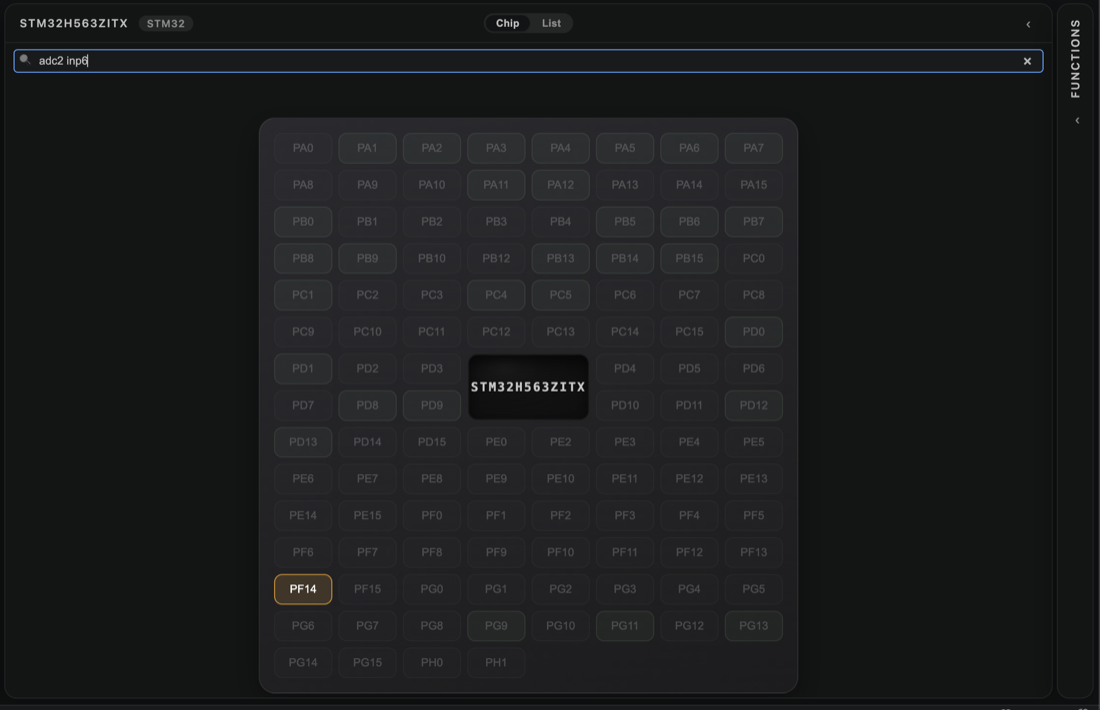Select pin PC13
Screen dimensions: 1100x710
(561, 332)
